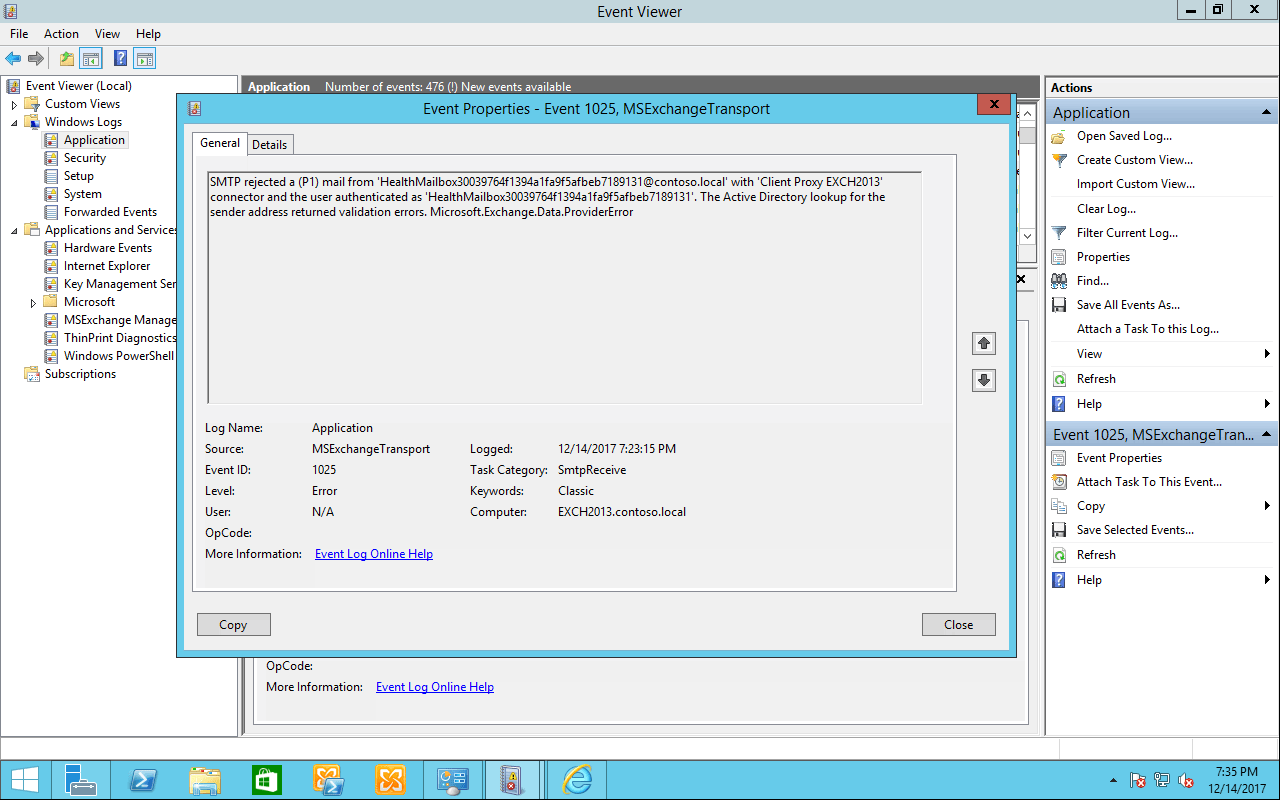Click the Show/Hide Action Pane toolbar icon
Screen dimensions: 1280x800
(x=145, y=59)
